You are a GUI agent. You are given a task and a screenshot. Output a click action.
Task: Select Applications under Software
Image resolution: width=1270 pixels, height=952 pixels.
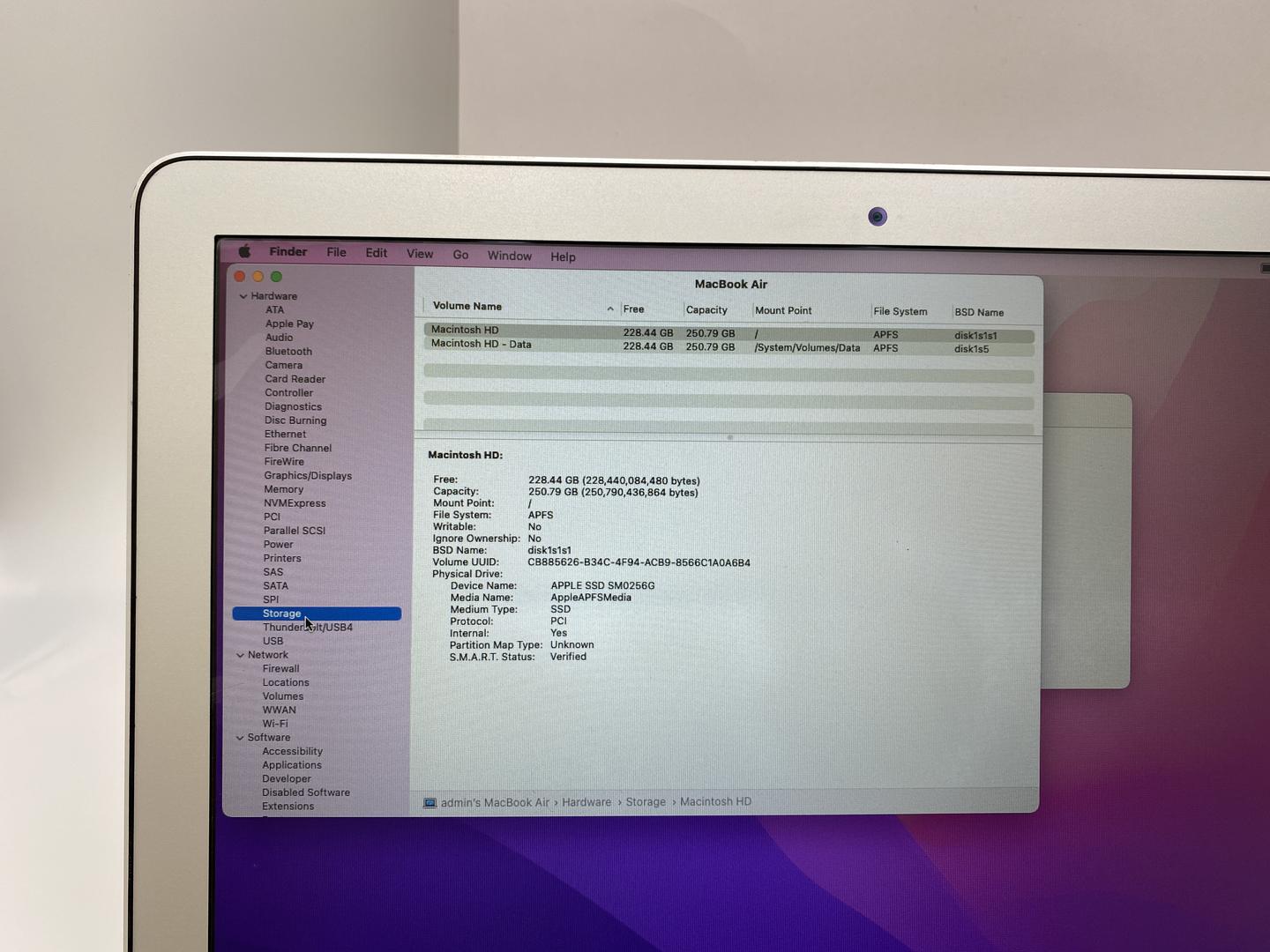(x=291, y=765)
